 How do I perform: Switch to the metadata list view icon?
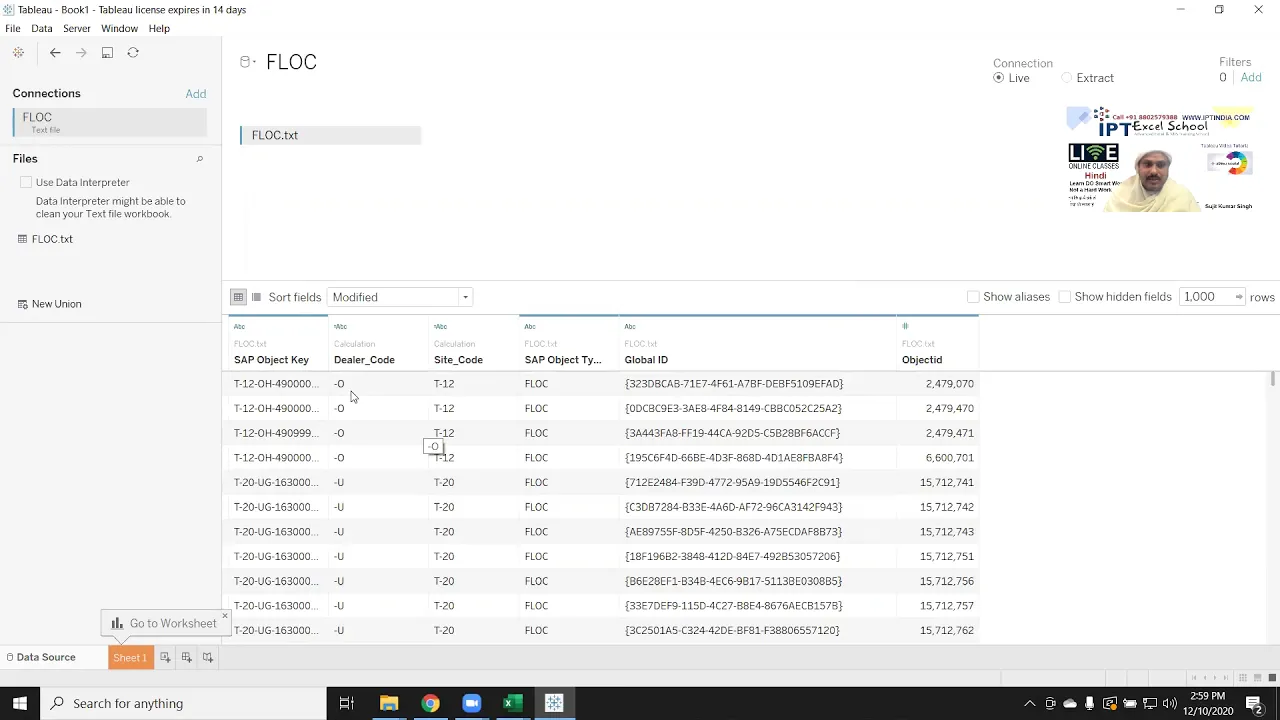tap(256, 297)
